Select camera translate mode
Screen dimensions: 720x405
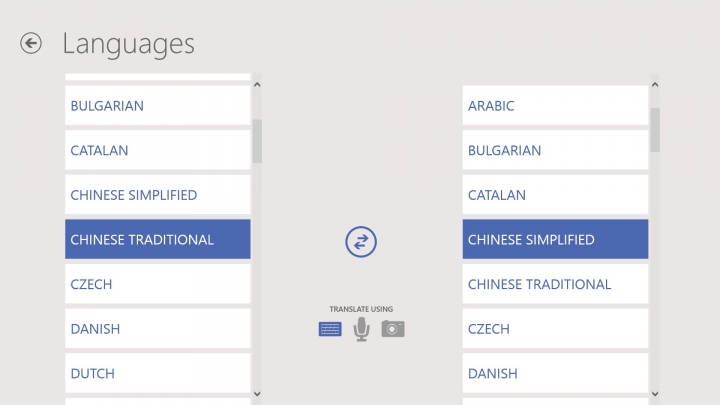click(393, 329)
